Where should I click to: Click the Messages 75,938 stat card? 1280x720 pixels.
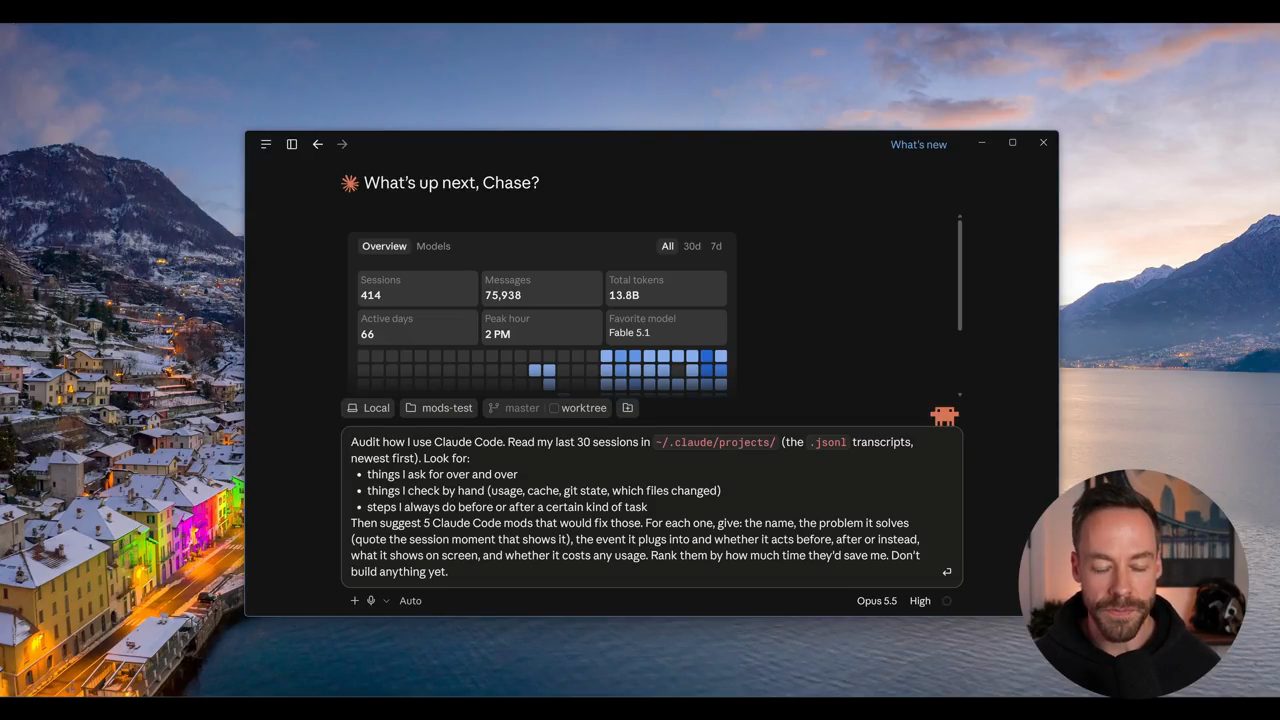pos(542,288)
